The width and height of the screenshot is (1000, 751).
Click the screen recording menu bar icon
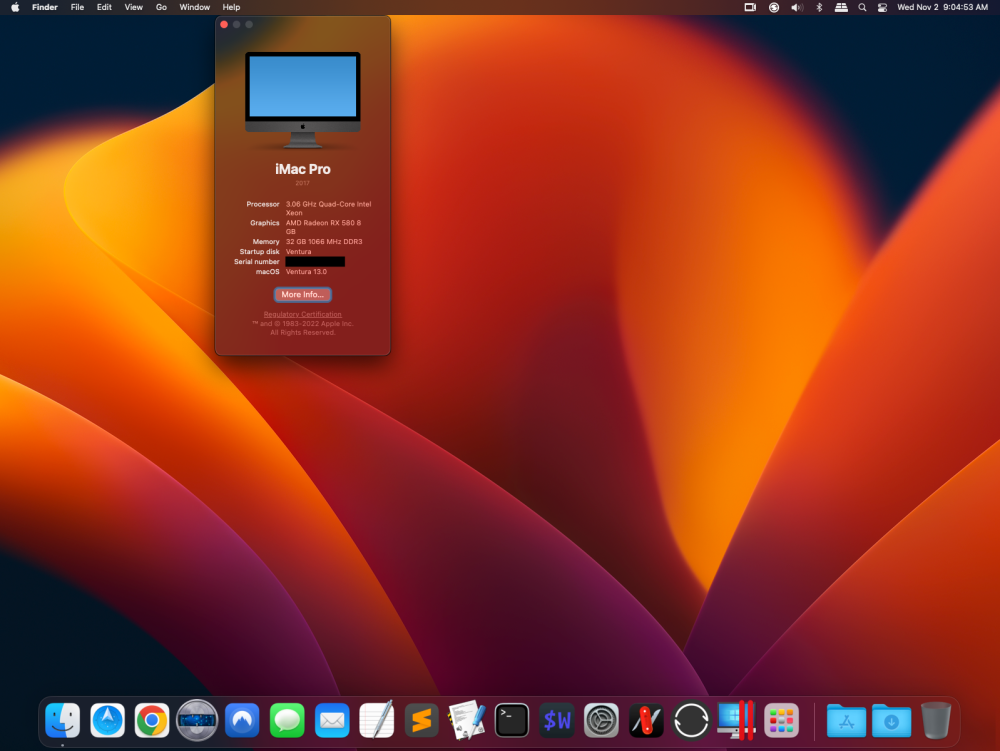(x=750, y=7)
